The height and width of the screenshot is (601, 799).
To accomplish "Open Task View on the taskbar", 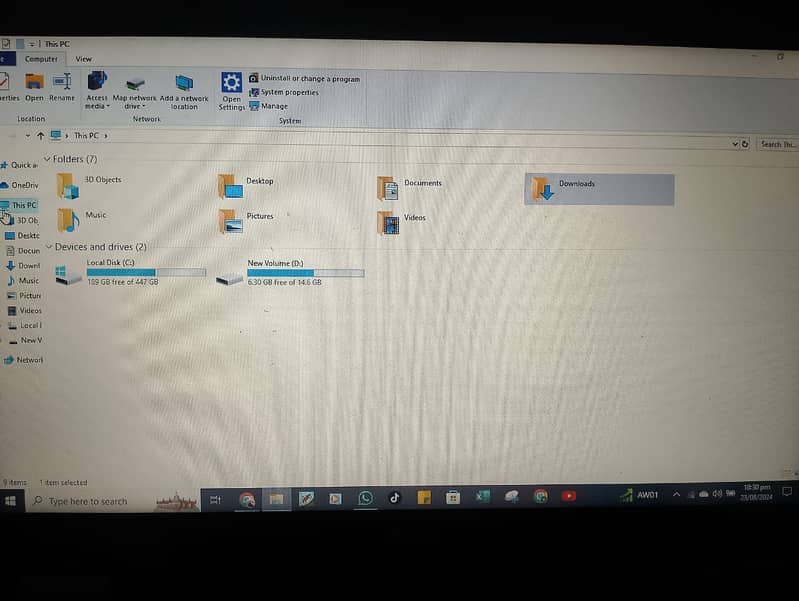I will 216,500.
